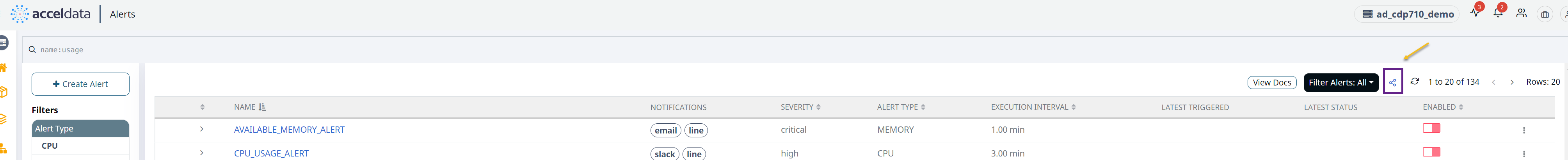Open the home icon in sidebar
Image resolution: width=1568 pixels, height=160 pixels.
pos(4,68)
